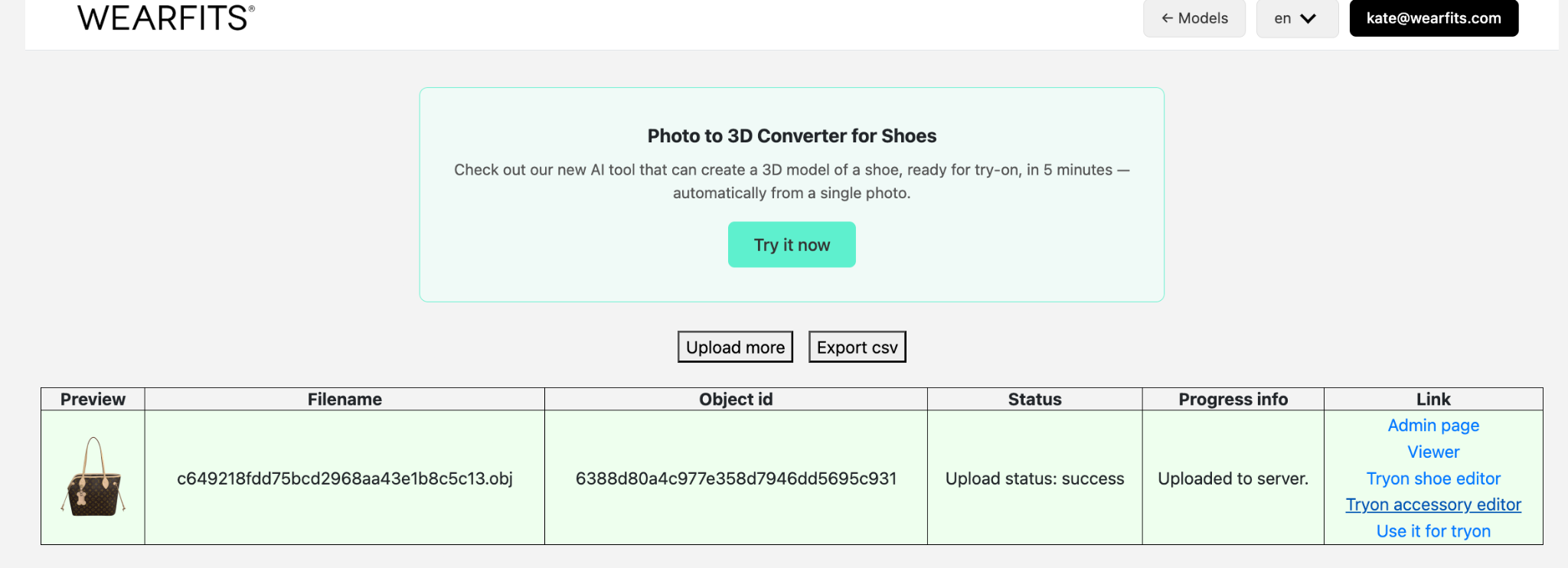Screen dimensions: 1568x568
Task: Click the Status column header
Action: click(x=1034, y=399)
